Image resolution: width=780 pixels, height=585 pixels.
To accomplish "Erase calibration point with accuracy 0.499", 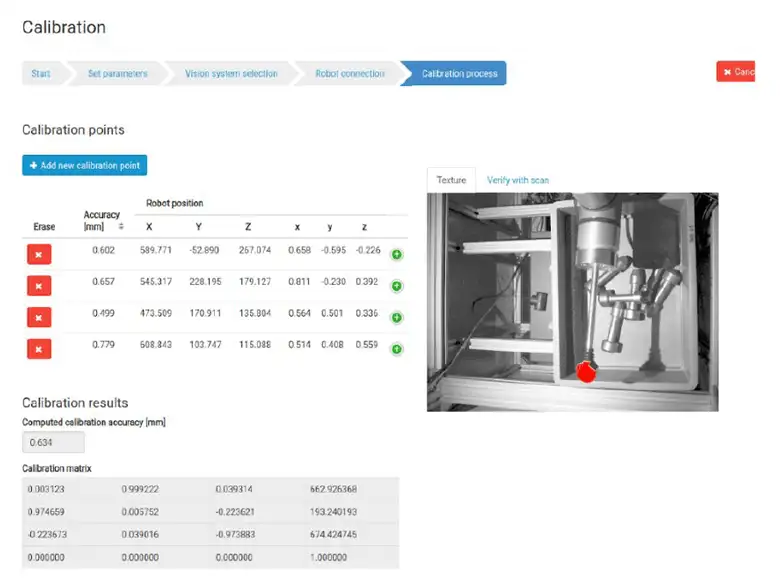I will pyautogui.click(x=39, y=317).
